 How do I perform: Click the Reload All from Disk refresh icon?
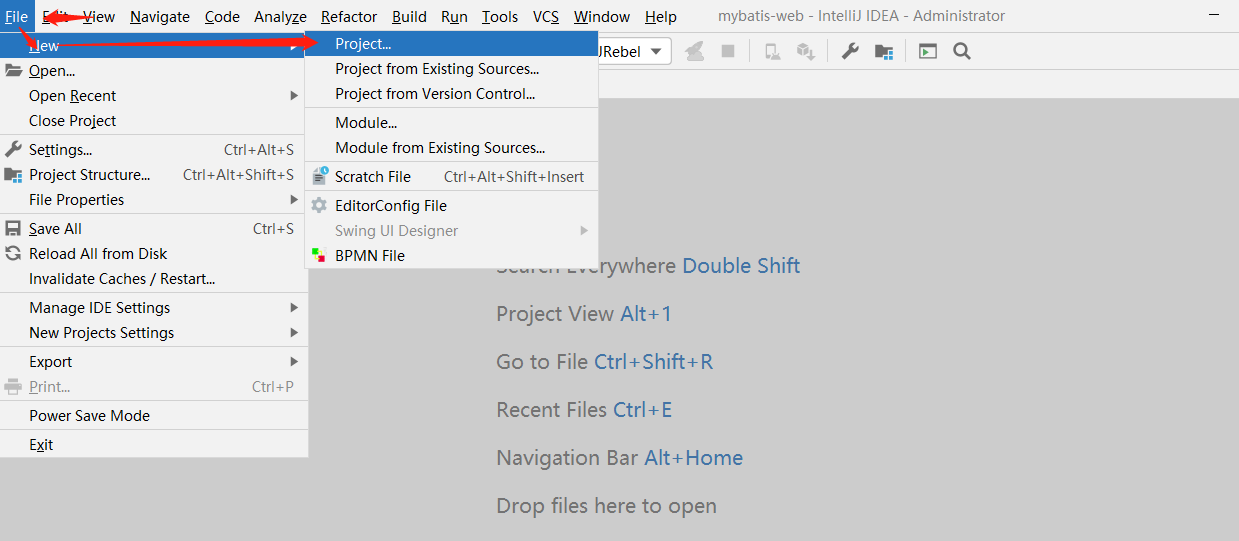(13, 253)
